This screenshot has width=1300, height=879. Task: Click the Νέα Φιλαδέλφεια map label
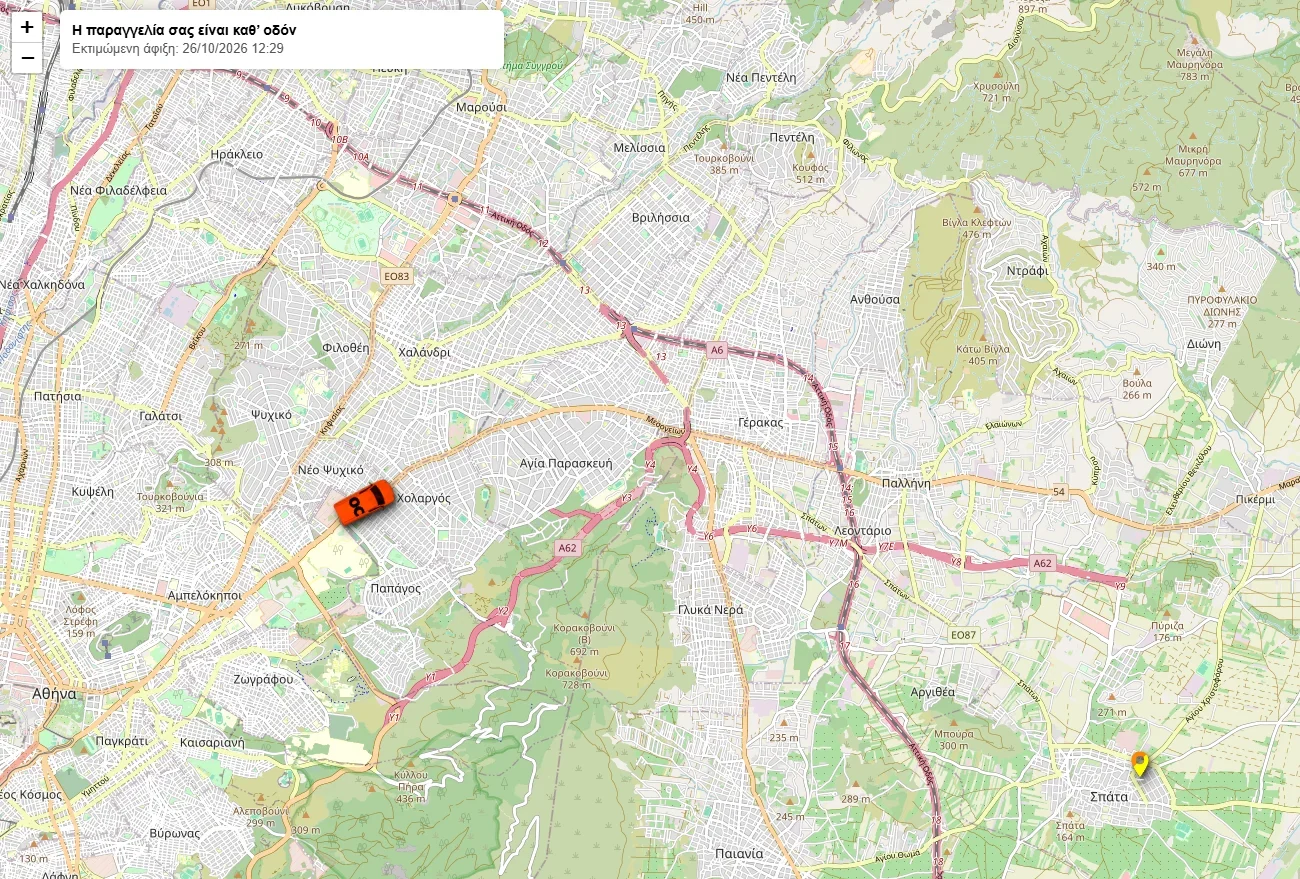118,190
